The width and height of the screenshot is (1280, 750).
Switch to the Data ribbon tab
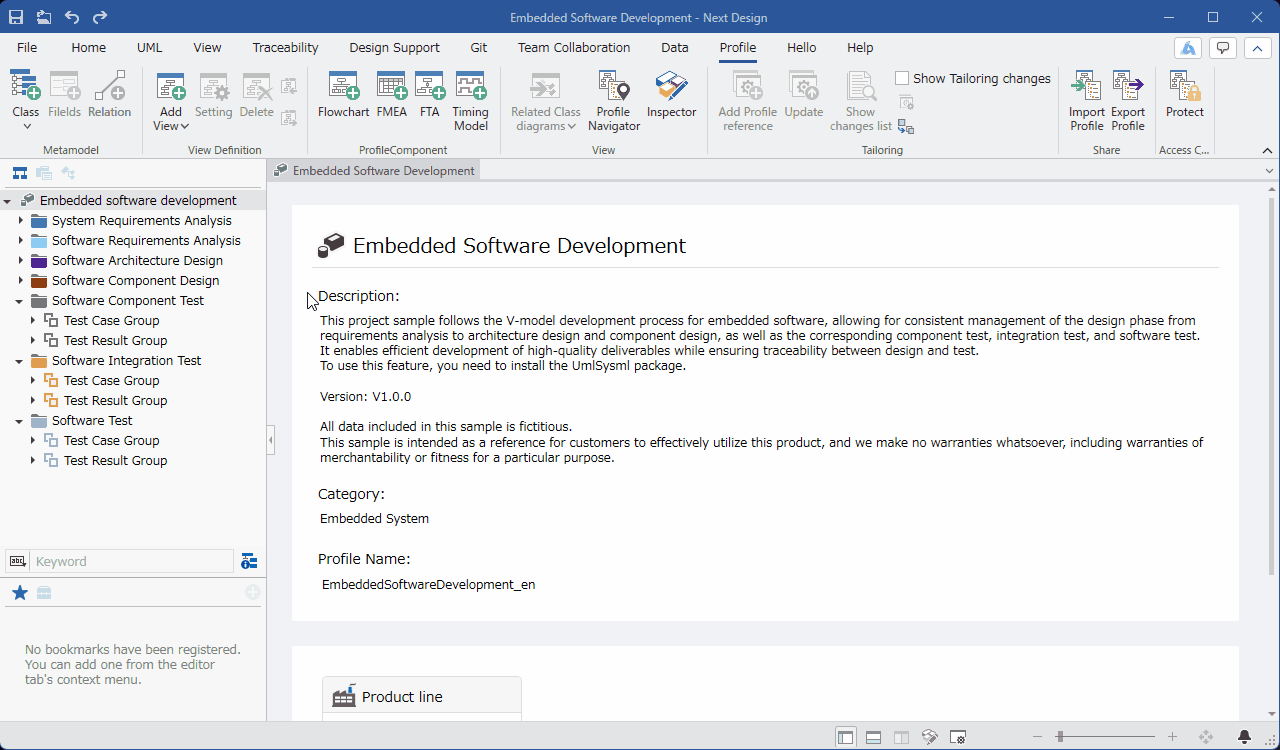(675, 48)
